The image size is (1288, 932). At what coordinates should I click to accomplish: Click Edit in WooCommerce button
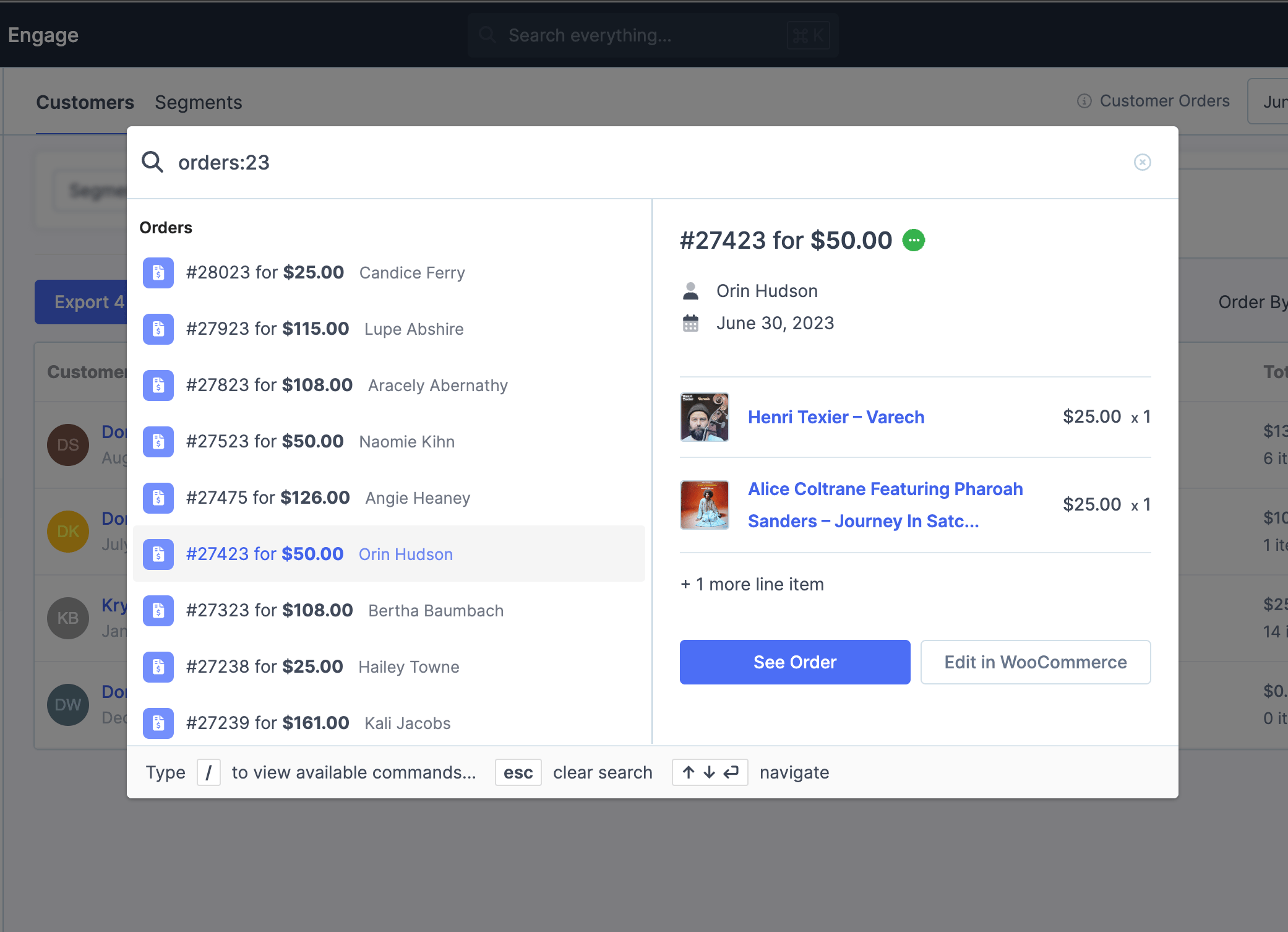[x=1035, y=662]
